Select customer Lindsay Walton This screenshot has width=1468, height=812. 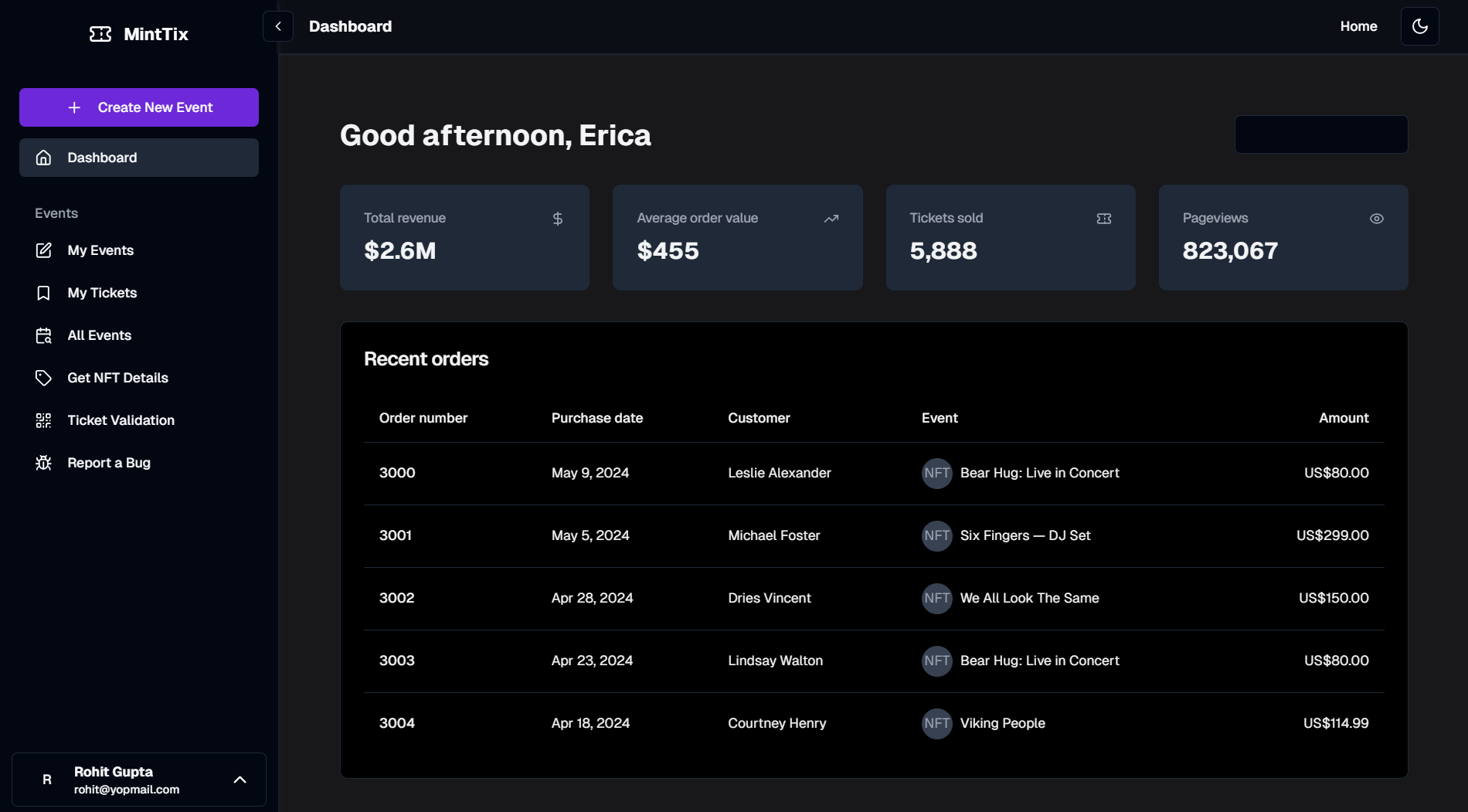[776, 661]
